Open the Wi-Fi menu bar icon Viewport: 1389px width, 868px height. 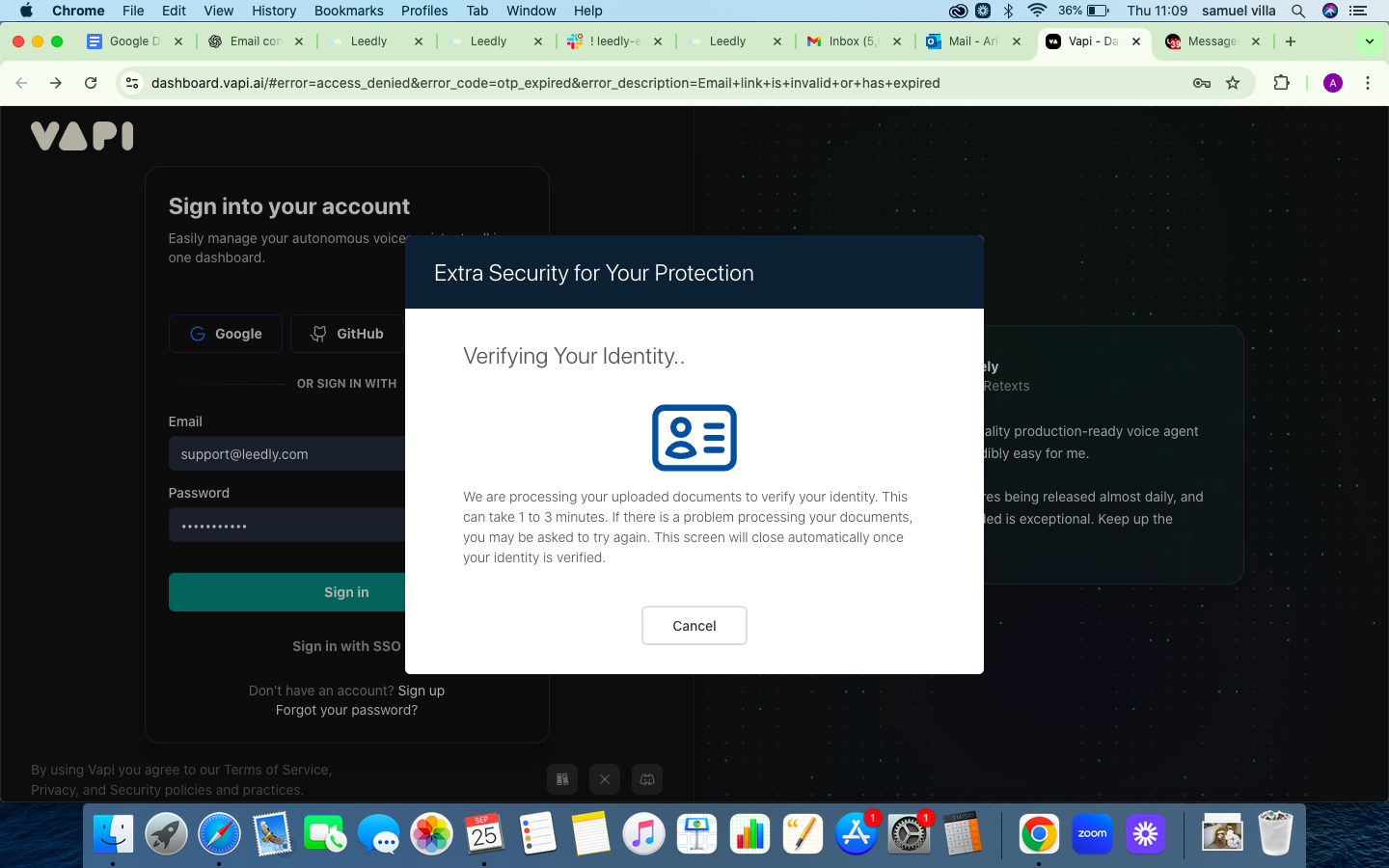click(1038, 11)
